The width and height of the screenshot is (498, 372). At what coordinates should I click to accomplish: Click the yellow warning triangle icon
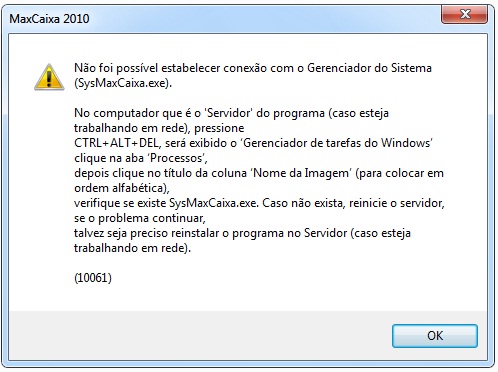(49, 77)
